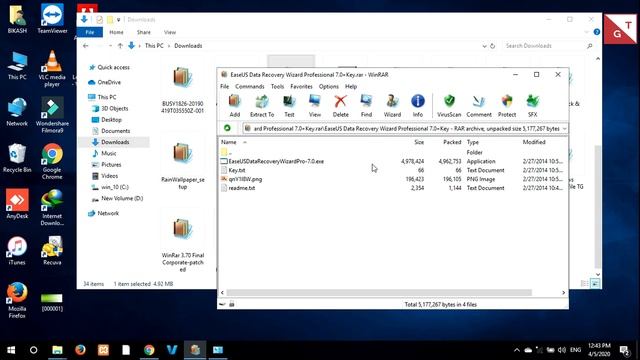Switch to the Home ribbon tab in Explorer
Viewport: 640px width, 360px height.
[x=116, y=32]
